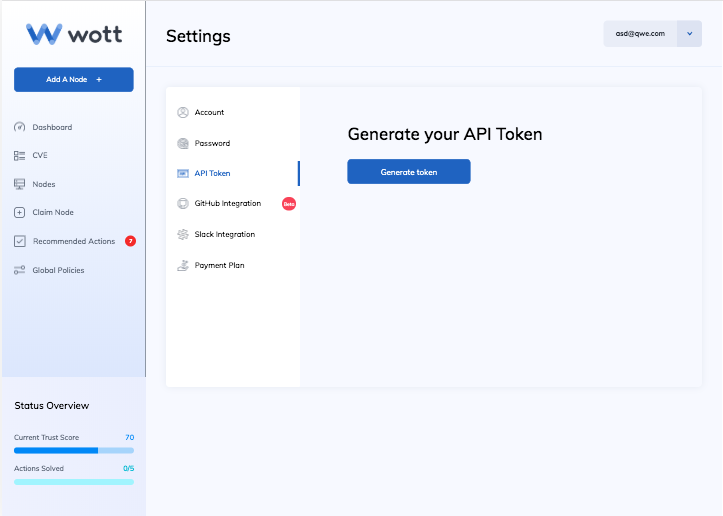Click the Account user icon
This screenshot has height=516, width=723.
[182, 112]
